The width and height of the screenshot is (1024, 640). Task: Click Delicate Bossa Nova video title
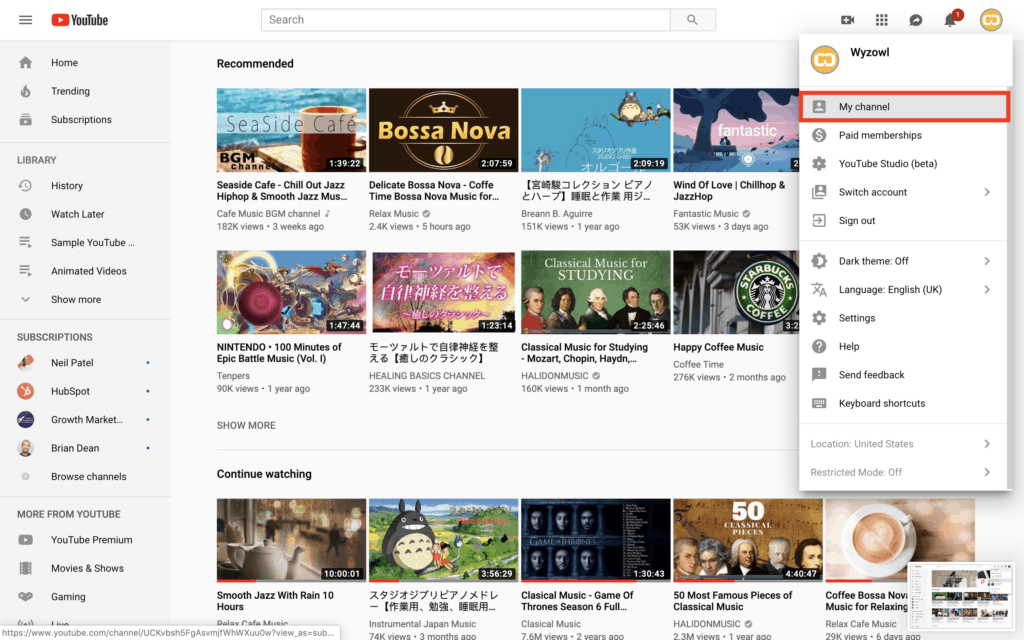click(434, 191)
